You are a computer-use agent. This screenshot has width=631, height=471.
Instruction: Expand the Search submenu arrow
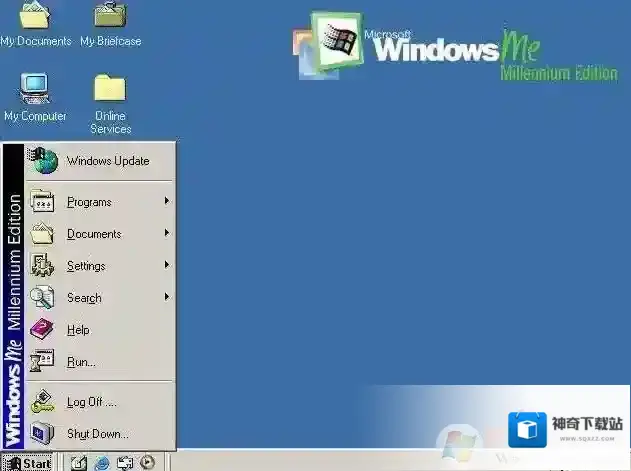166,298
